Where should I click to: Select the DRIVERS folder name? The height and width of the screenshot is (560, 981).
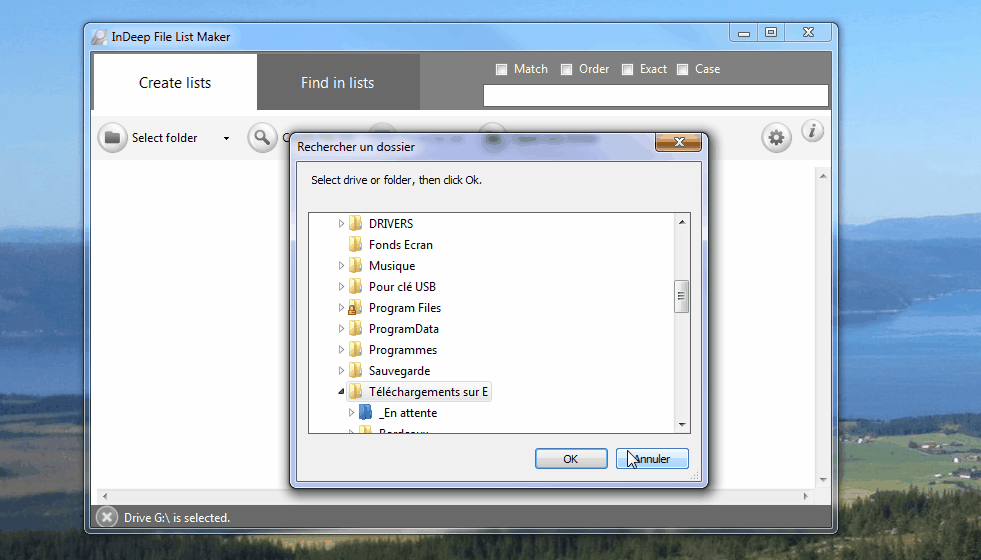[x=391, y=223]
